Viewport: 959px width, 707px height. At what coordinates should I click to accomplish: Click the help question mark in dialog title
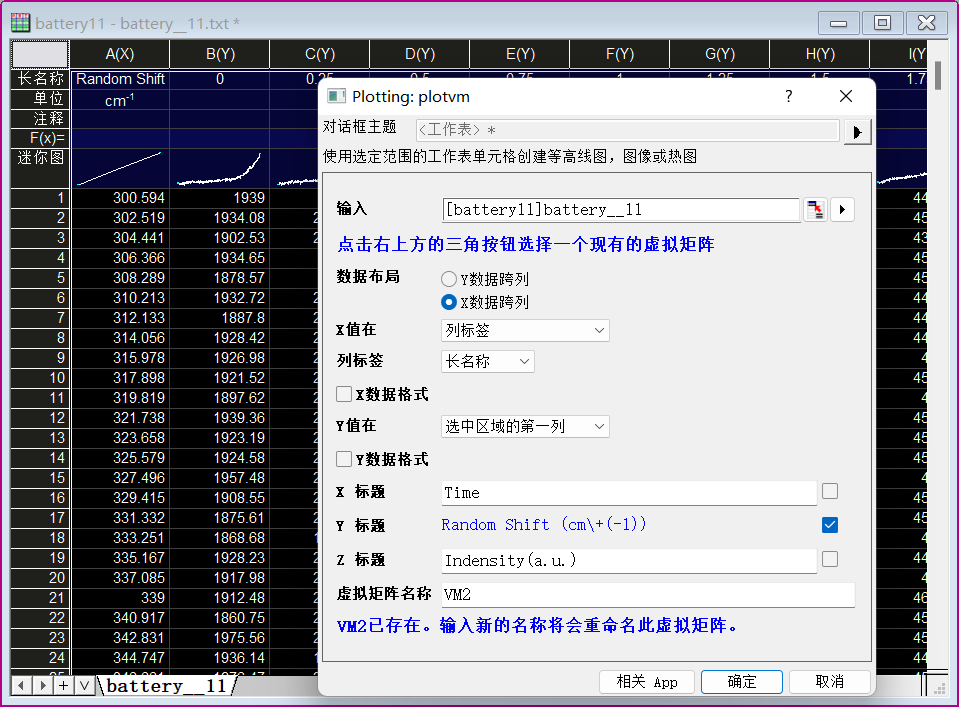click(788, 96)
